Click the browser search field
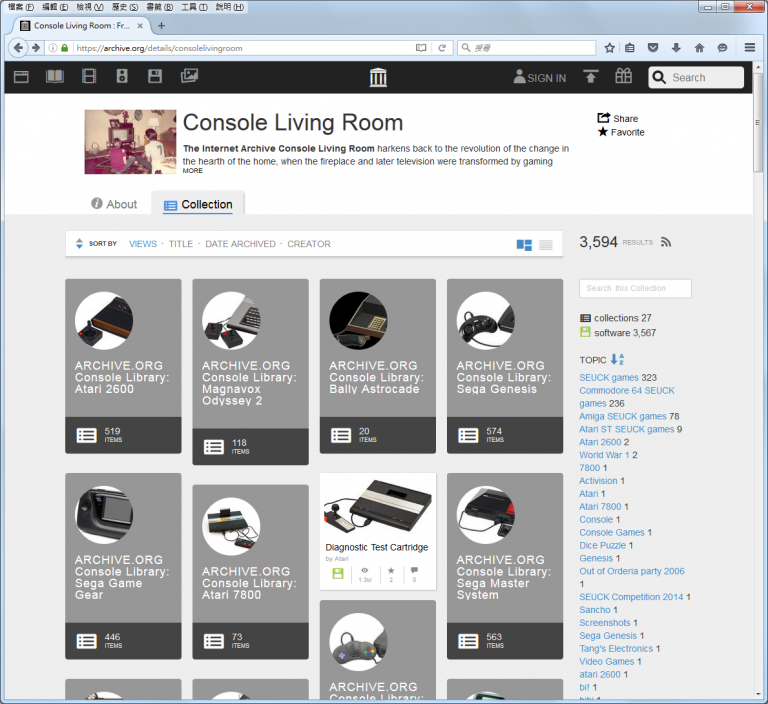The image size is (768, 704). tap(527, 48)
